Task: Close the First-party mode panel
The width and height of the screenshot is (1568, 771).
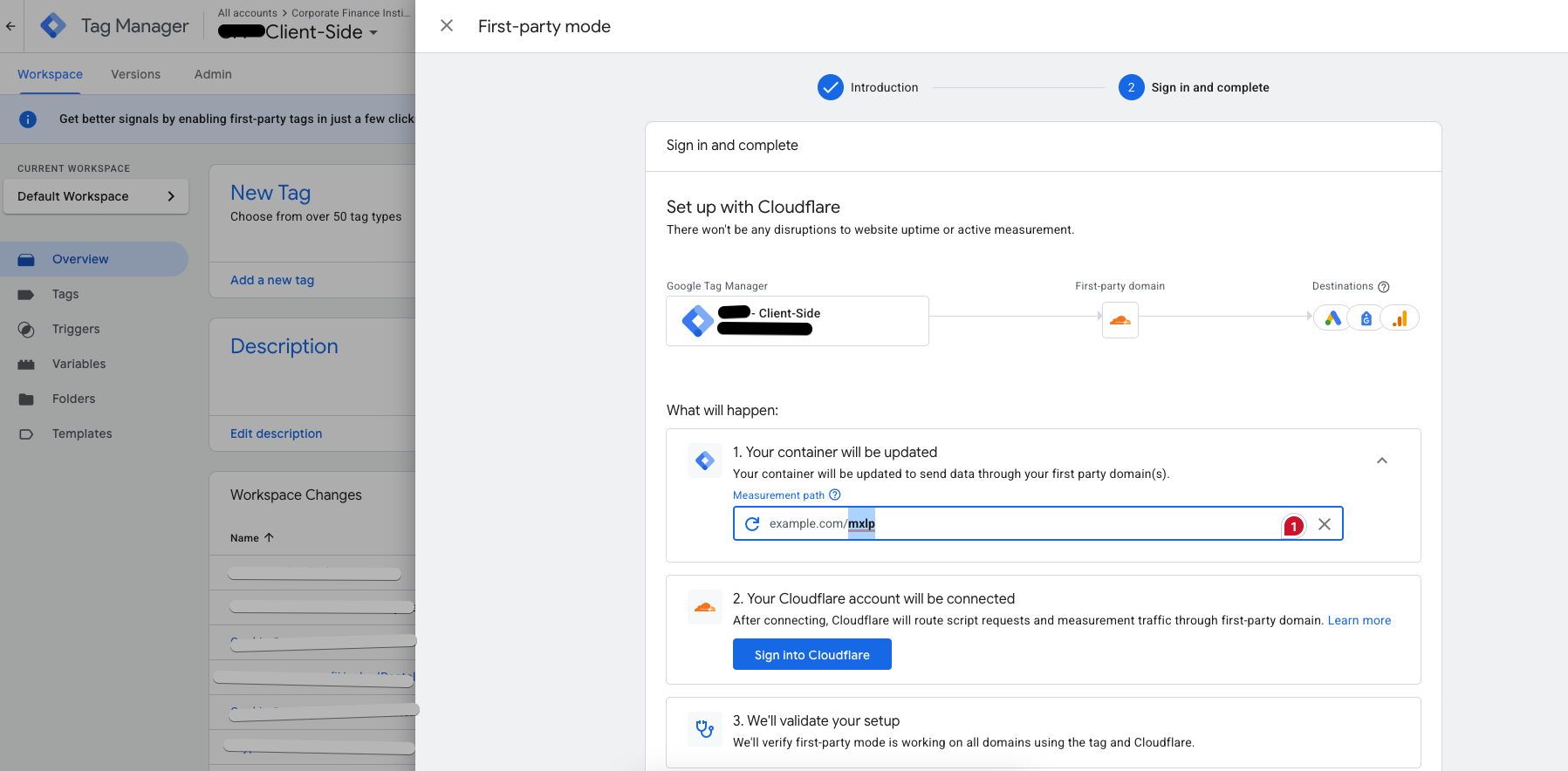Action: tap(447, 26)
